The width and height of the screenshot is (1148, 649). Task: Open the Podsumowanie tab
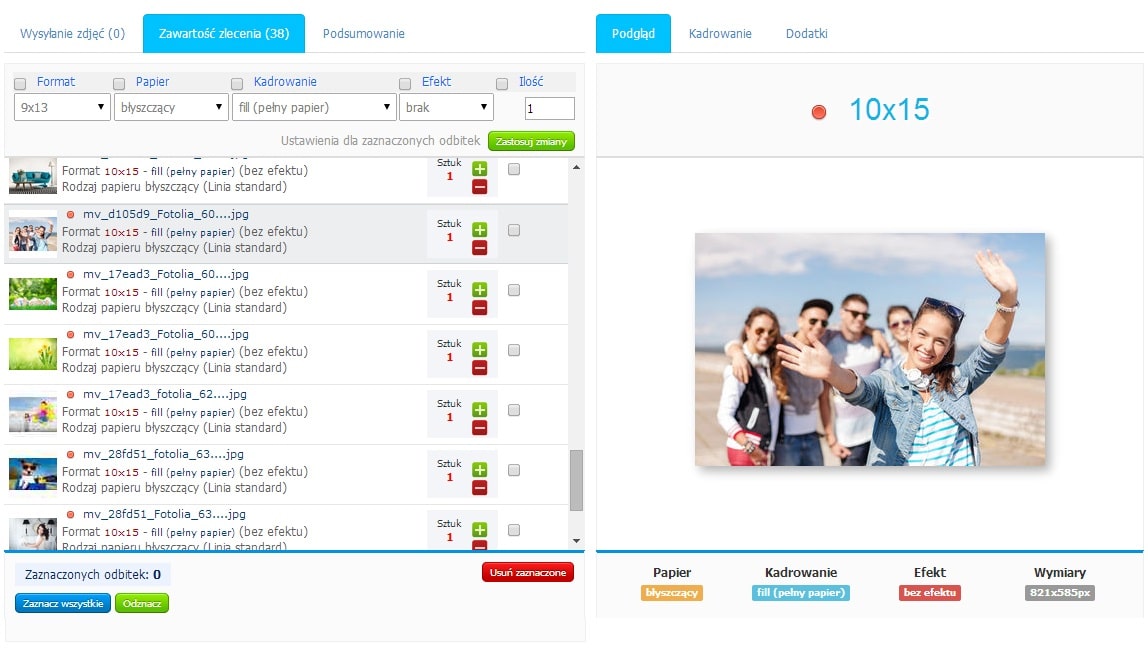pyautogui.click(x=364, y=34)
